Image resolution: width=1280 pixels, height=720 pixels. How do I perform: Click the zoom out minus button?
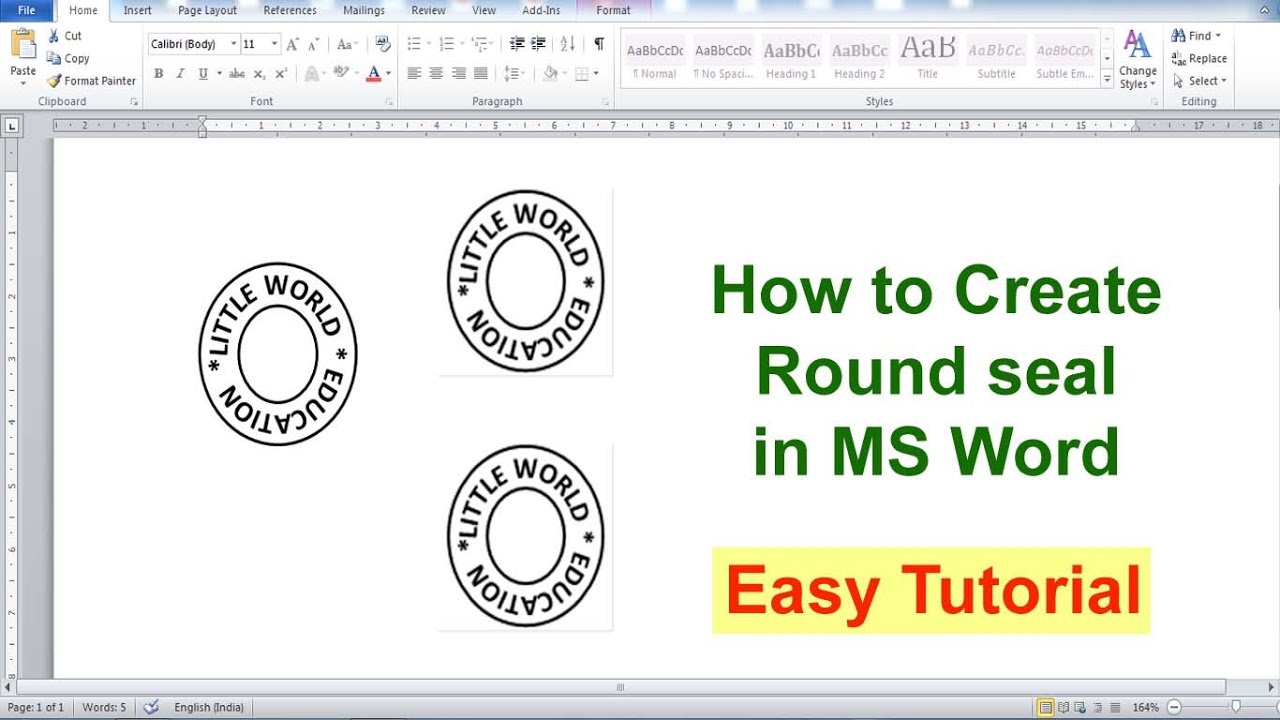coord(1174,707)
